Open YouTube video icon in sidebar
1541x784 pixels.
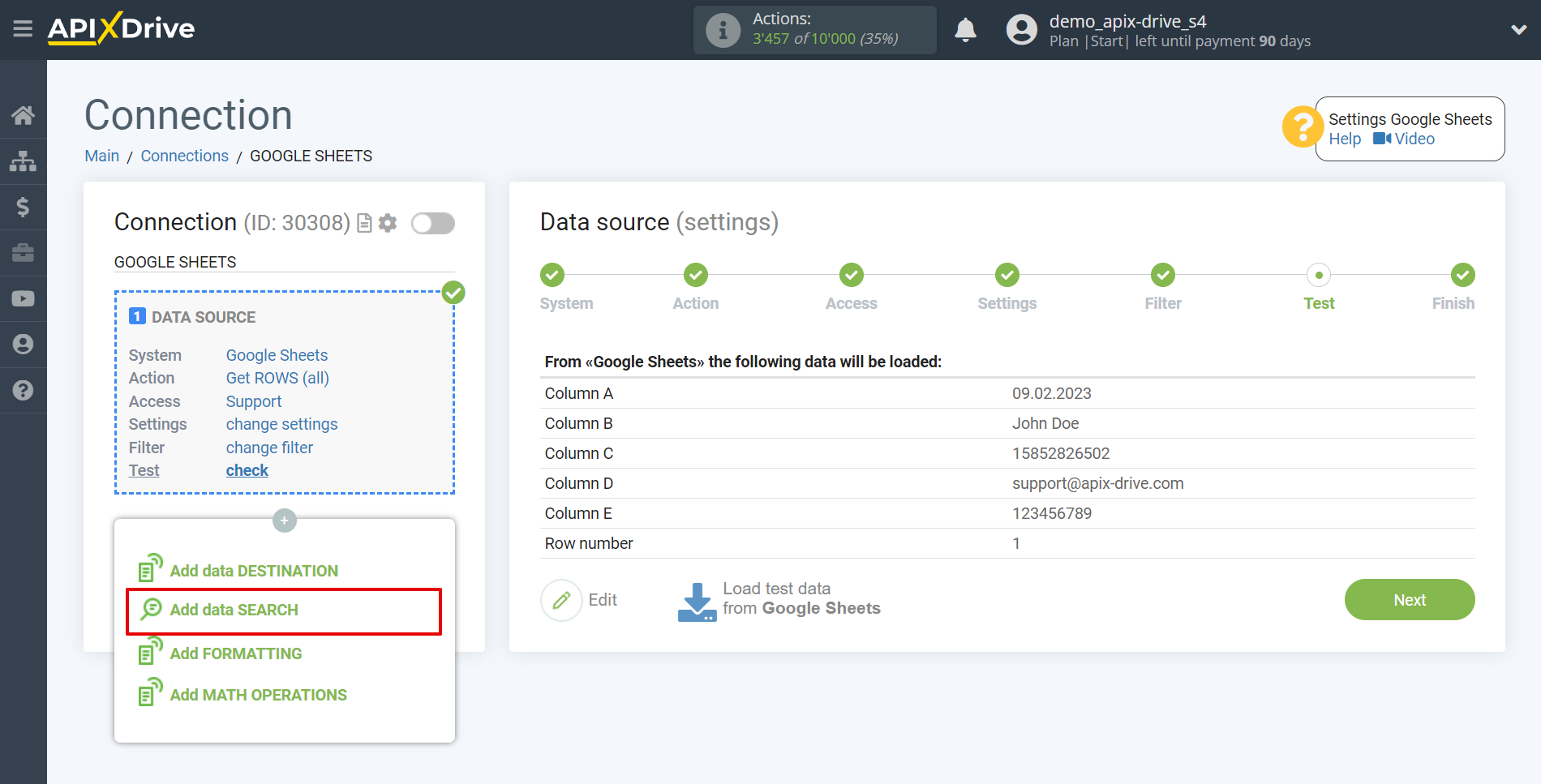[23, 298]
